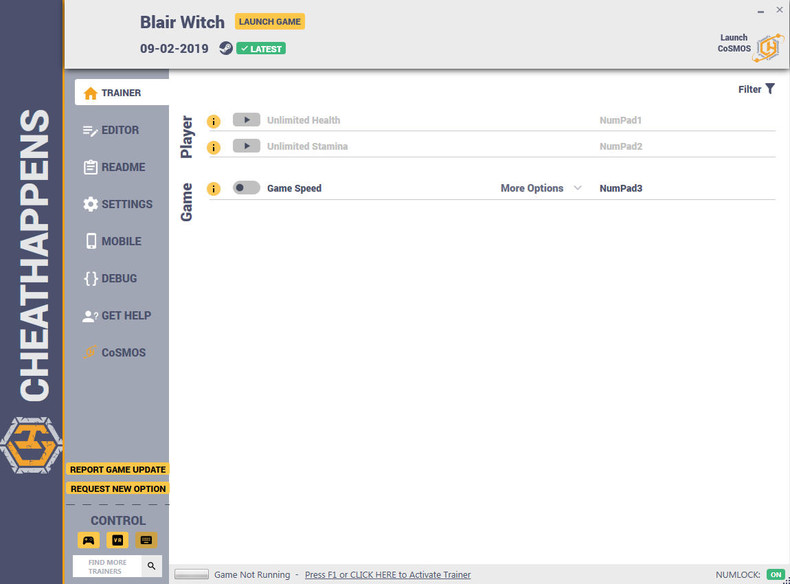Click the Blair Witch title

(x=182, y=22)
